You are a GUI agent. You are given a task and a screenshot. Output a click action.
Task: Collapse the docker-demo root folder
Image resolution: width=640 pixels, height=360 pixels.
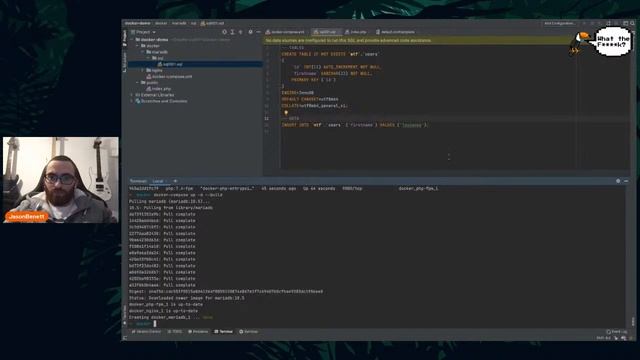pyautogui.click(x=132, y=40)
